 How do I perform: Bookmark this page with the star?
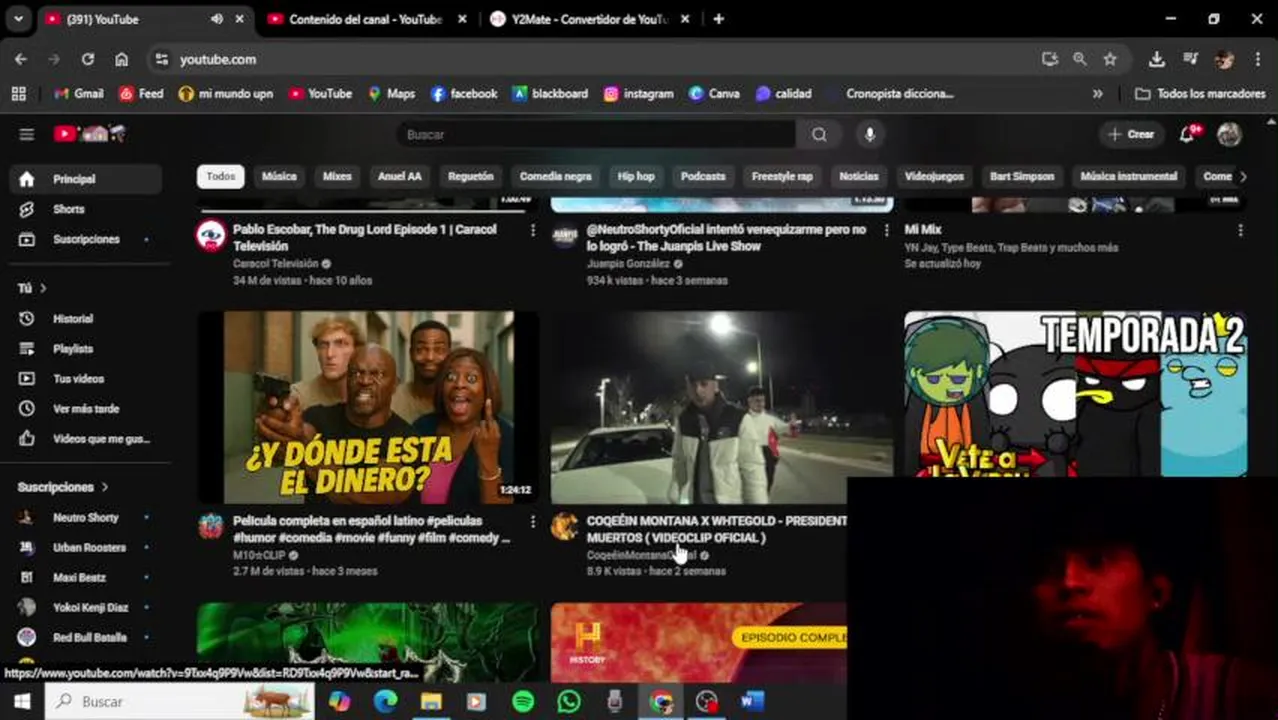tap(1109, 59)
